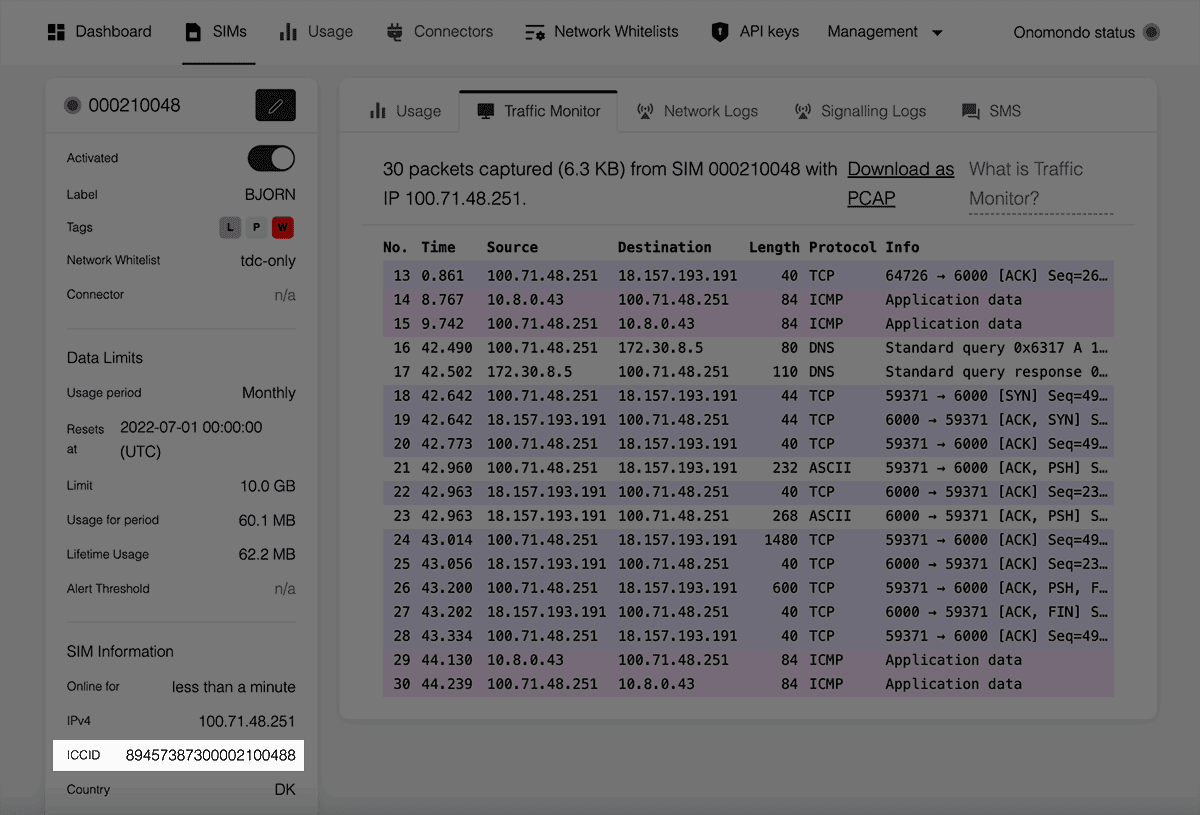Click the Usage bar chart navbar icon
This screenshot has width=1200, height=815.
pos(288,32)
